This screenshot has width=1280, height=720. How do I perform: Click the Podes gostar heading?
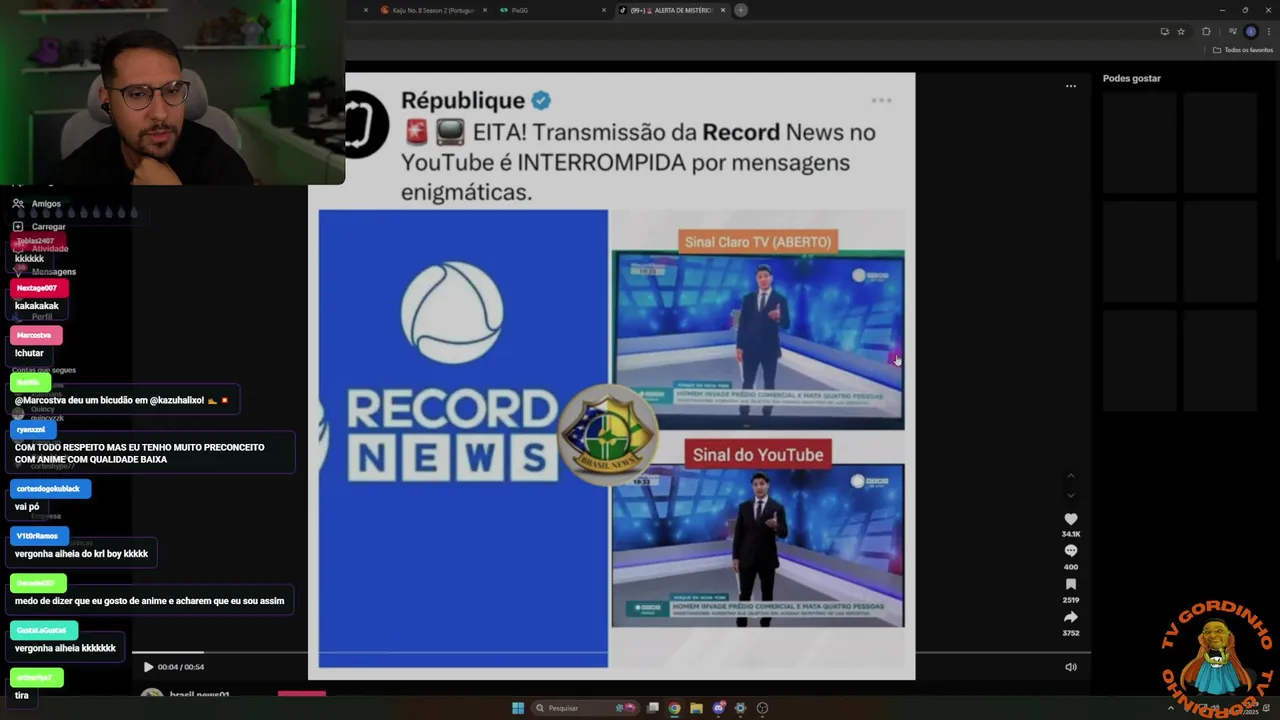tap(1132, 78)
